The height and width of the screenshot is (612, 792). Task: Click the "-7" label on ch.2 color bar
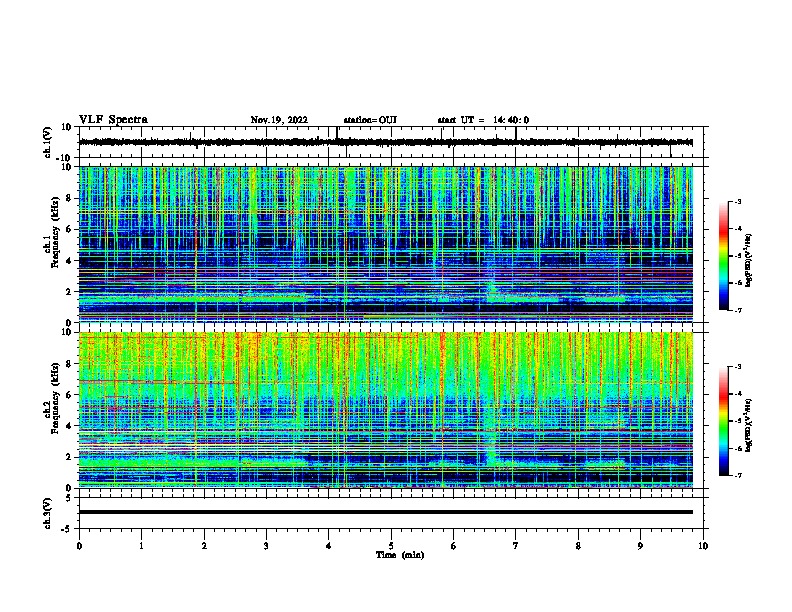point(737,476)
